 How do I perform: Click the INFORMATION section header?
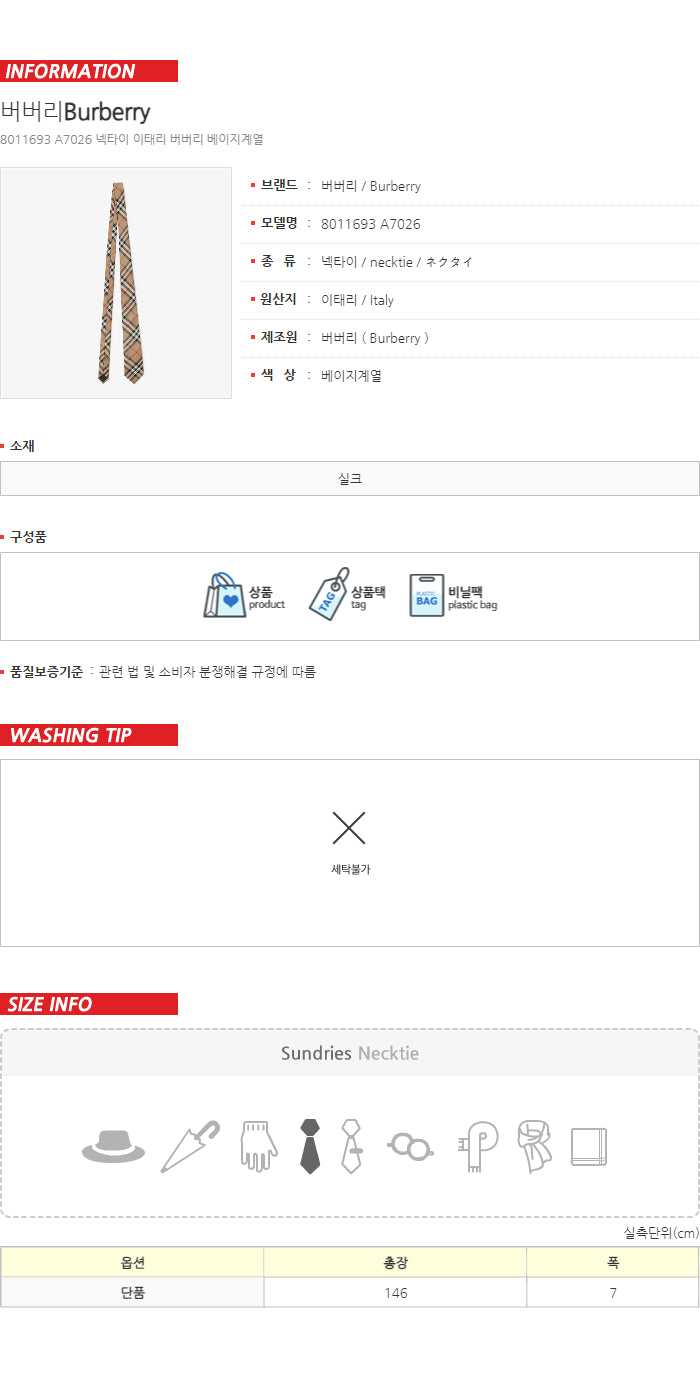click(89, 71)
